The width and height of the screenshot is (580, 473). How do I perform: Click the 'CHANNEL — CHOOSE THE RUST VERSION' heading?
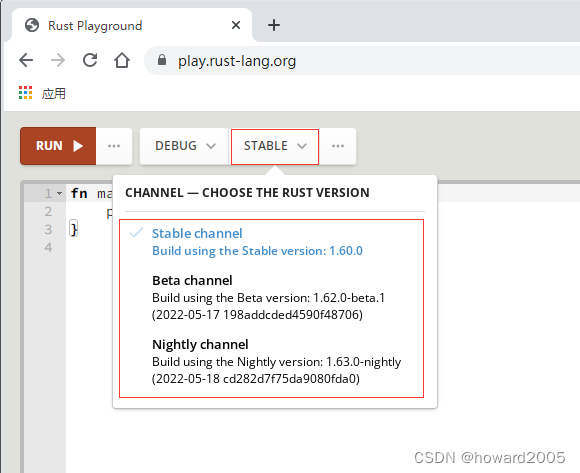247,193
